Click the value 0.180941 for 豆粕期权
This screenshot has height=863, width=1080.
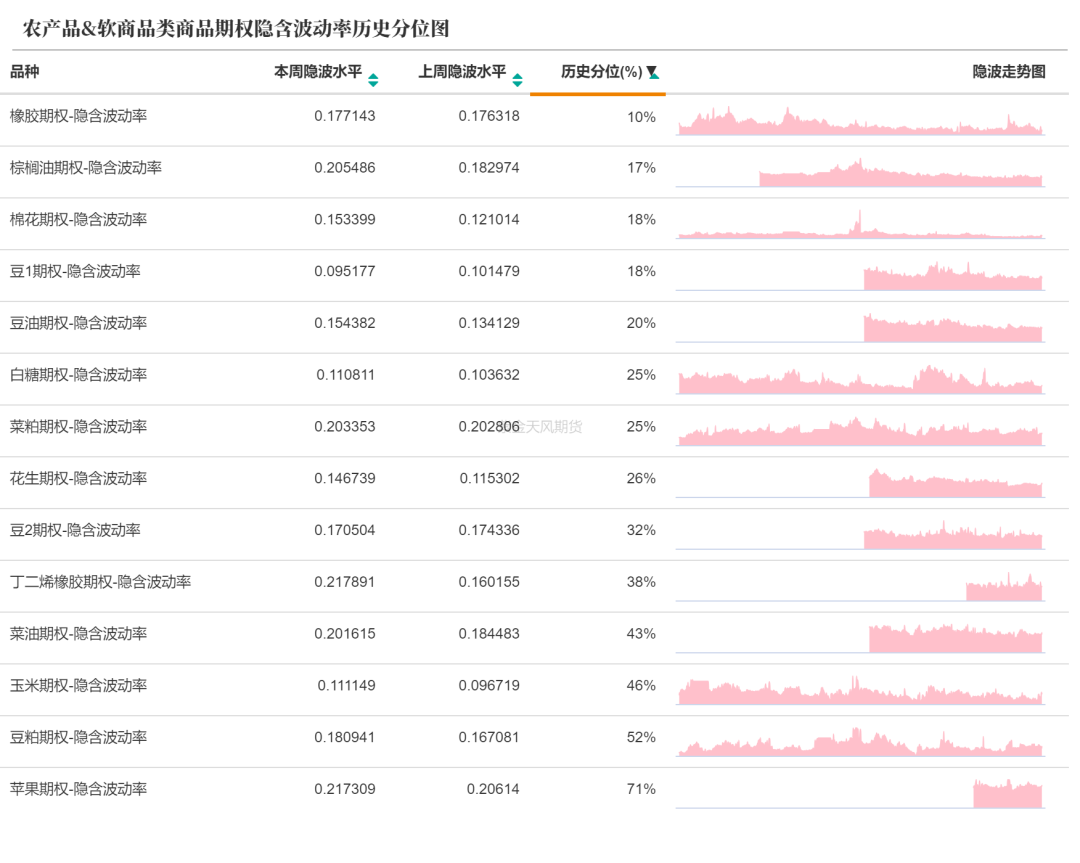(x=345, y=737)
